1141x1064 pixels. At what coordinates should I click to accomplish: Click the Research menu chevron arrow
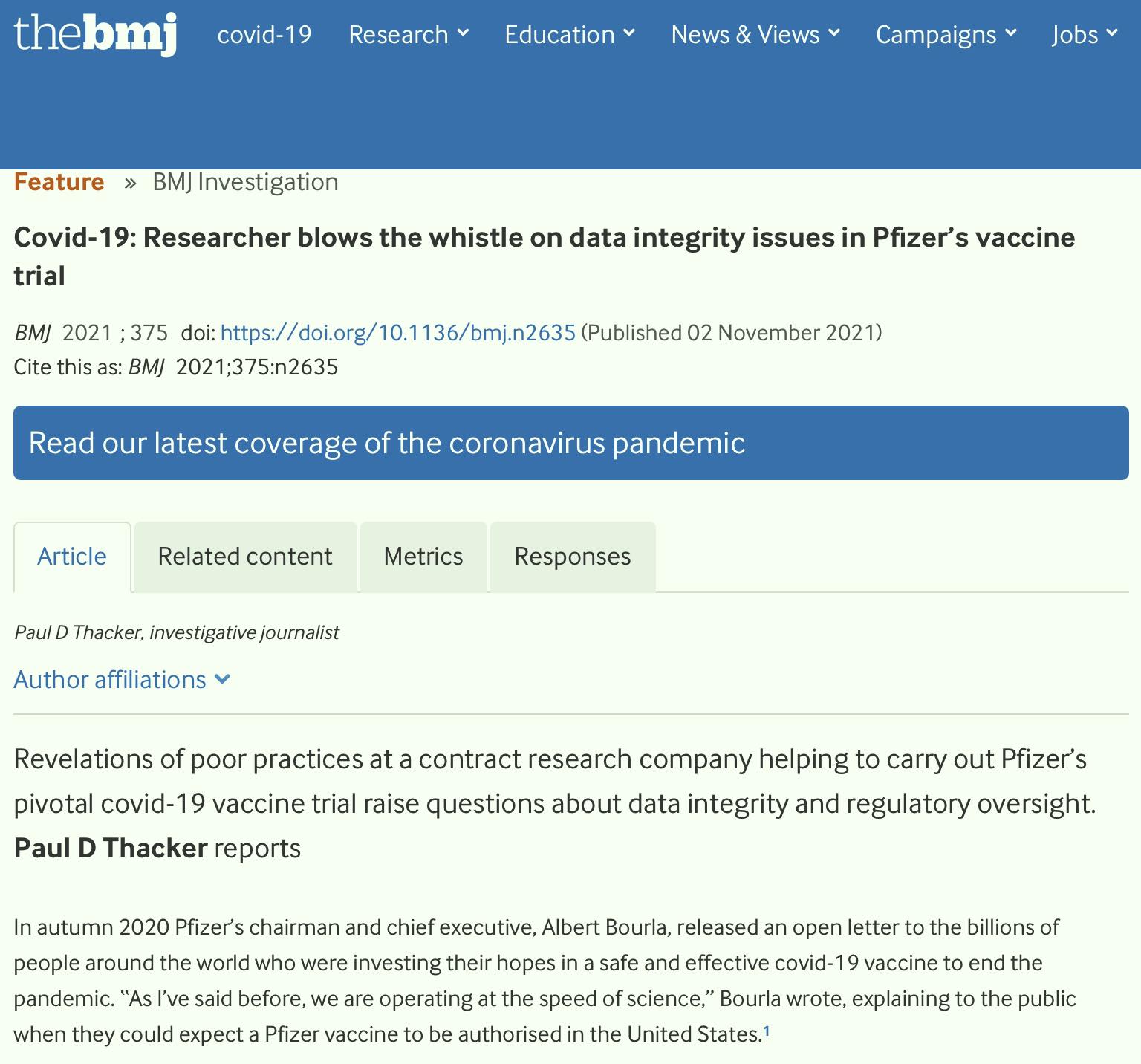[x=463, y=33]
